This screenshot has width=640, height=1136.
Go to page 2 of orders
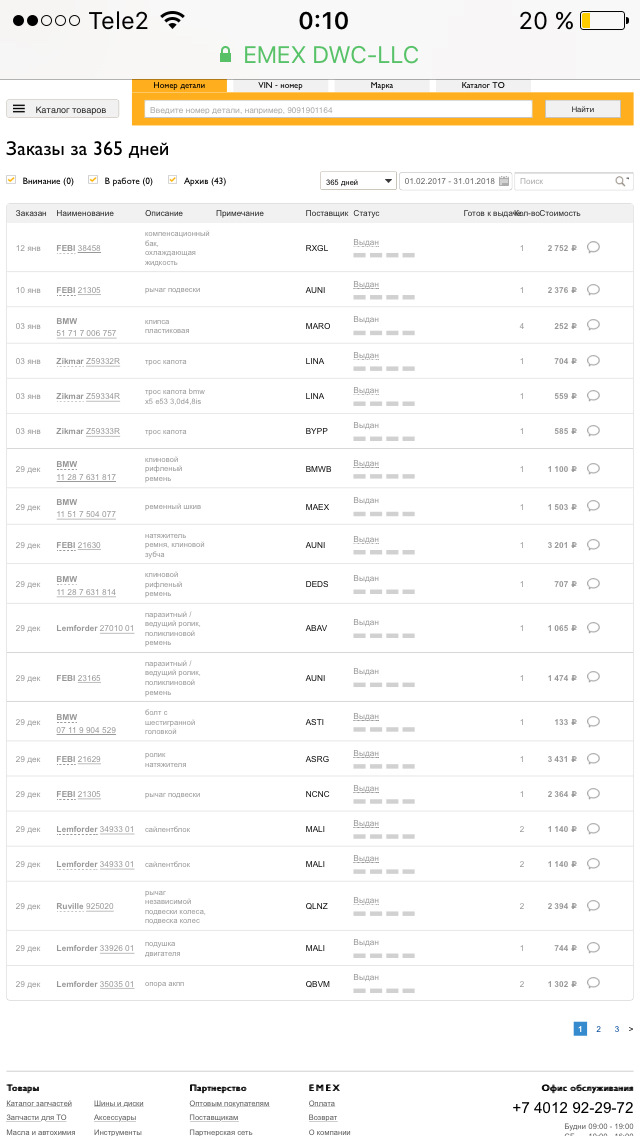(x=598, y=1028)
